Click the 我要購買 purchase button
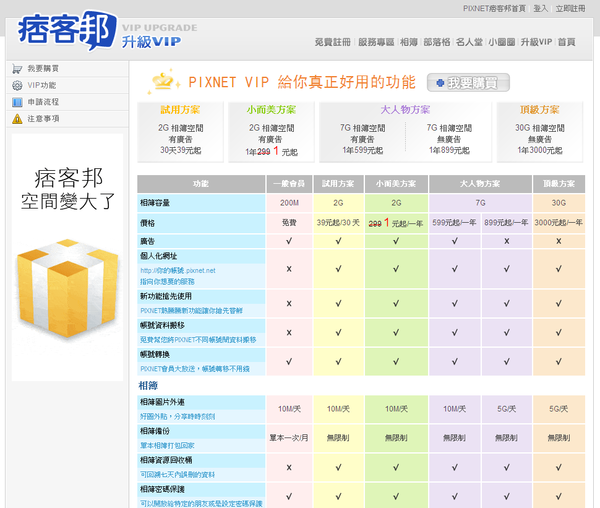 pos(468,83)
